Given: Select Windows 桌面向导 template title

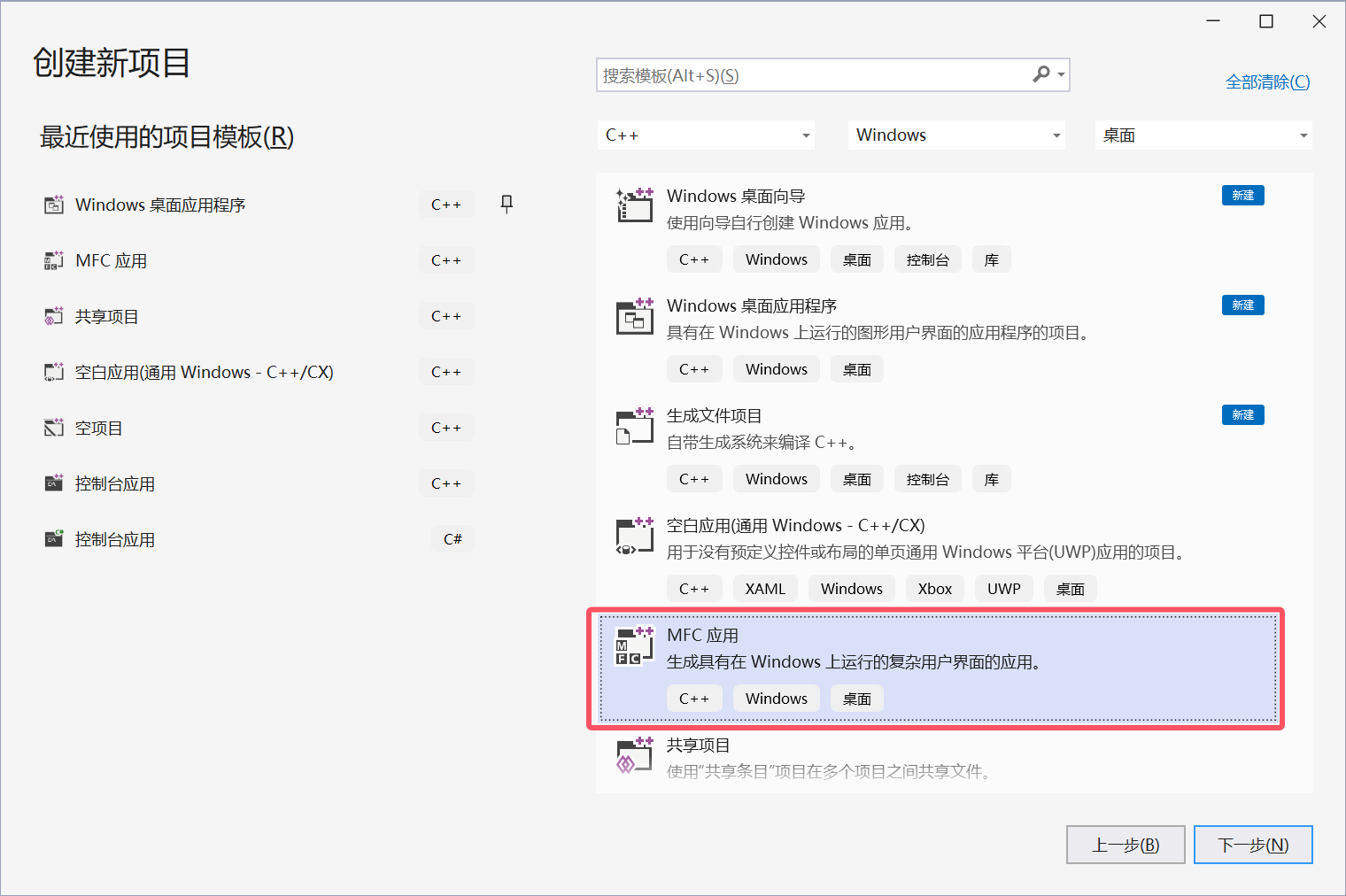Looking at the screenshot, I should [x=736, y=196].
